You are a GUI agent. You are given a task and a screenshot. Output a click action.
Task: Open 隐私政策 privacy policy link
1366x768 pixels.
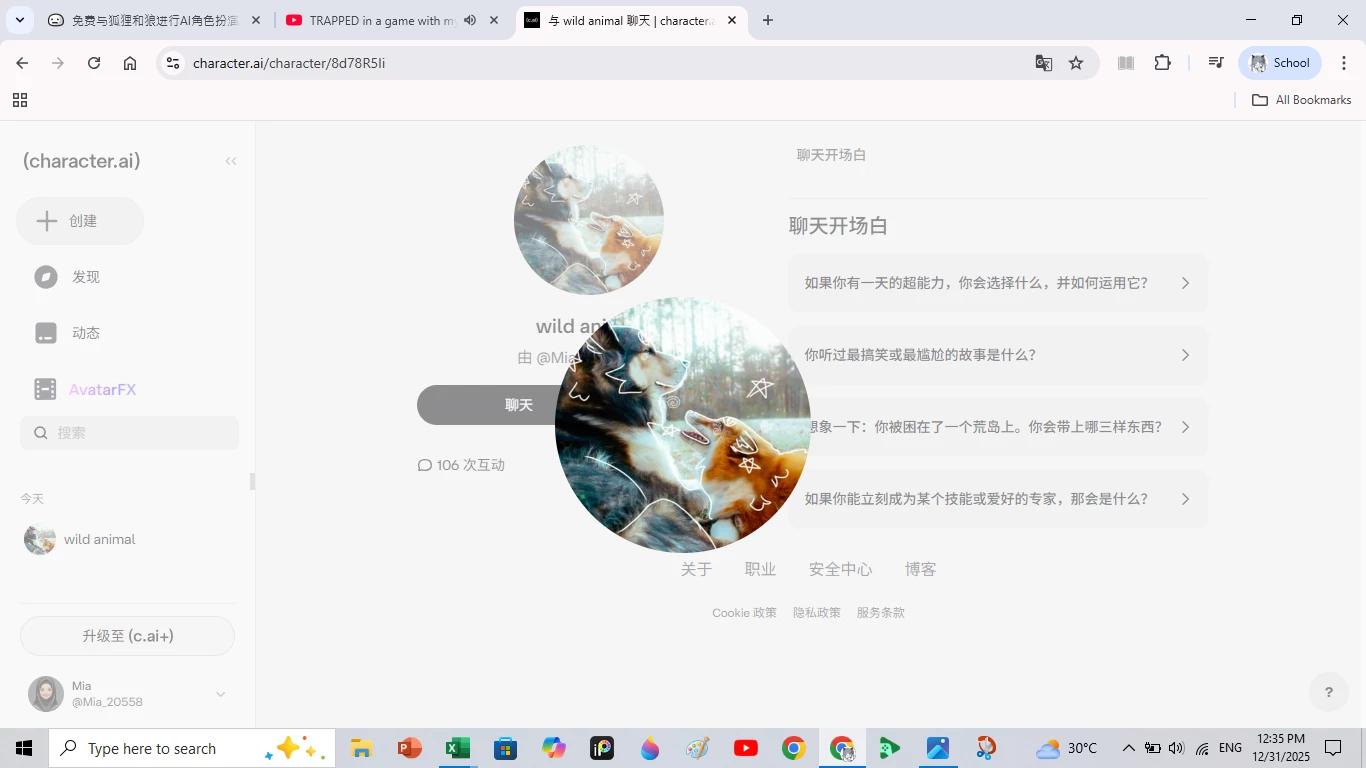(x=816, y=613)
